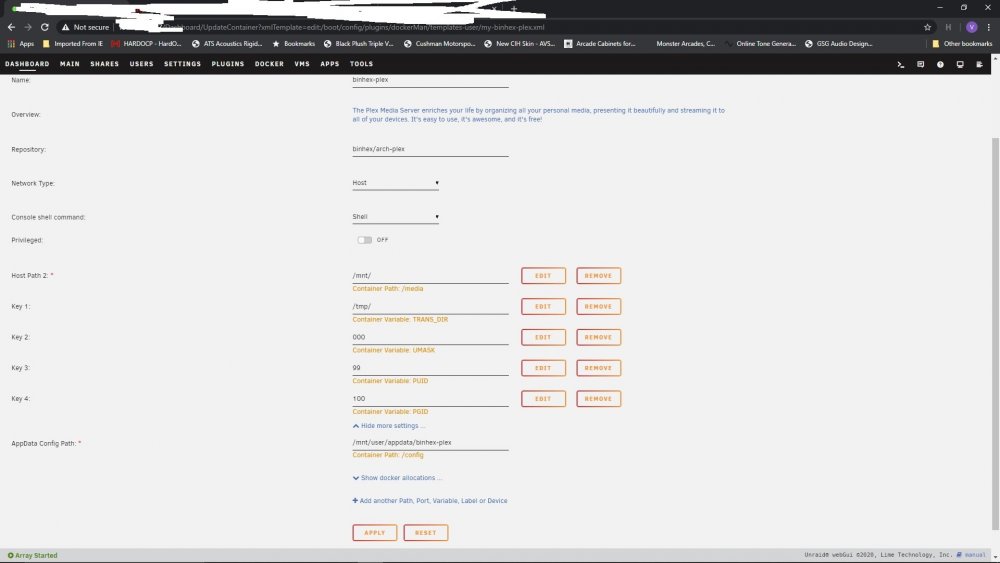Edit the Key 3 PUID variable
The width and height of the screenshot is (1000, 563).
click(x=543, y=368)
